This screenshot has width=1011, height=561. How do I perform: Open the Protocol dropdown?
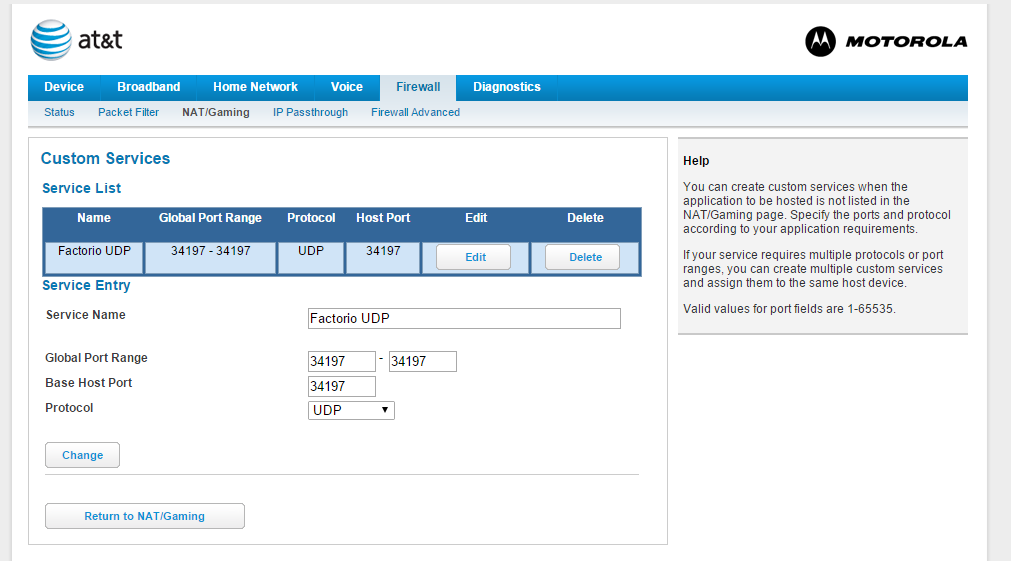[x=351, y=410]
